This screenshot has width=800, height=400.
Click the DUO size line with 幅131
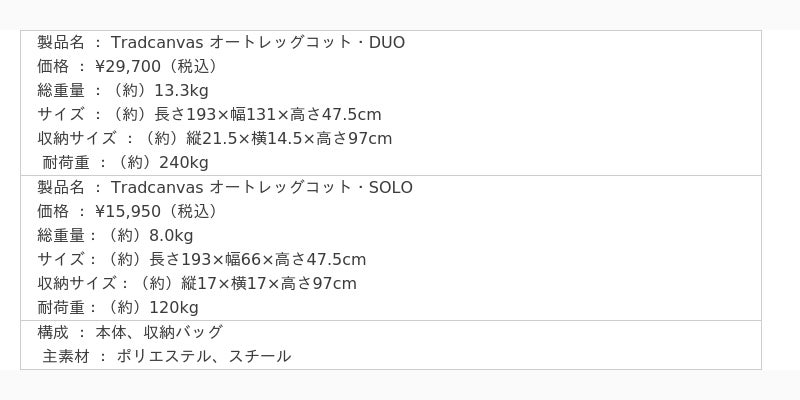coord(248,114)
